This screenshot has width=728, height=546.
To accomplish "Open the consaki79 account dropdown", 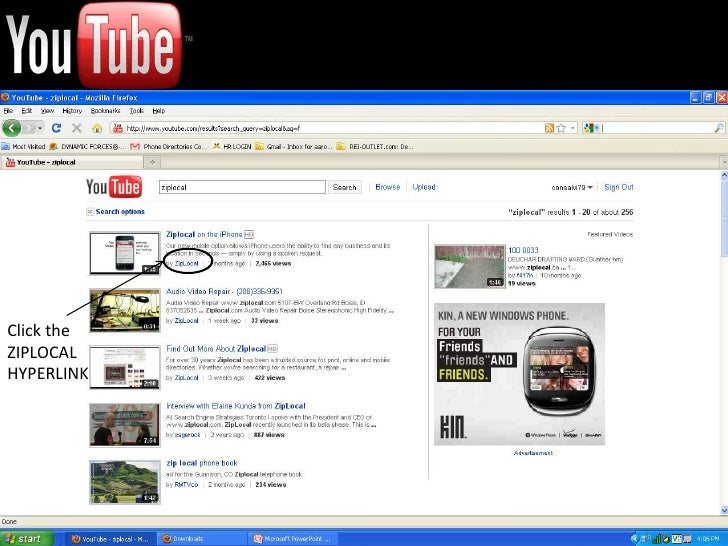I will pyautogui.click(x=572, y=188).
